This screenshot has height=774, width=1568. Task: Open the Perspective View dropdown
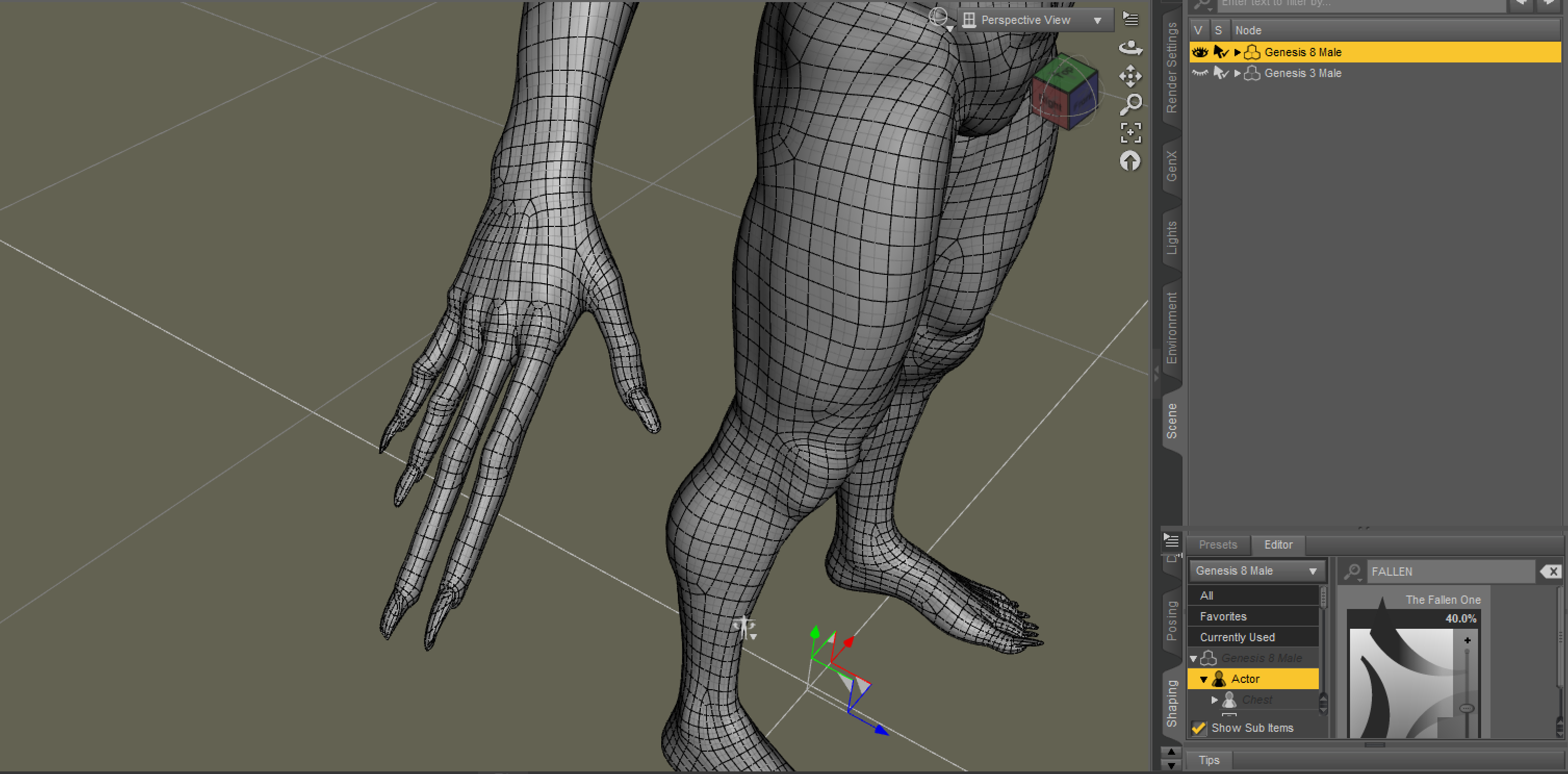tap(1035, 20)
